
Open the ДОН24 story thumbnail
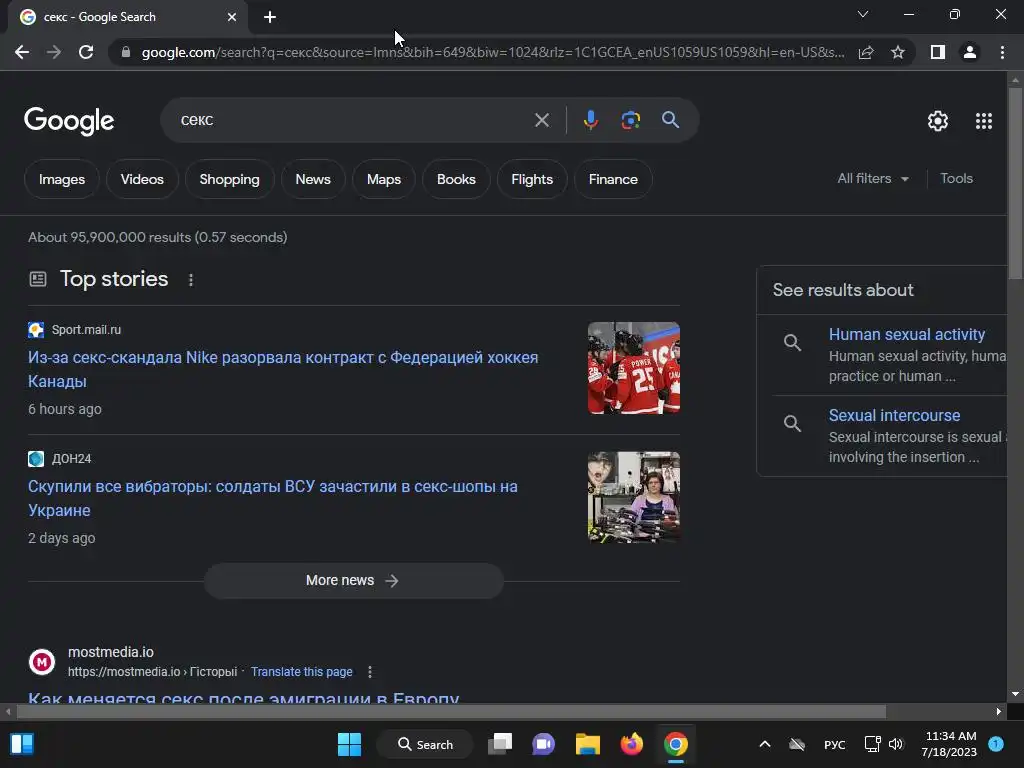click(x=633, y=497)
